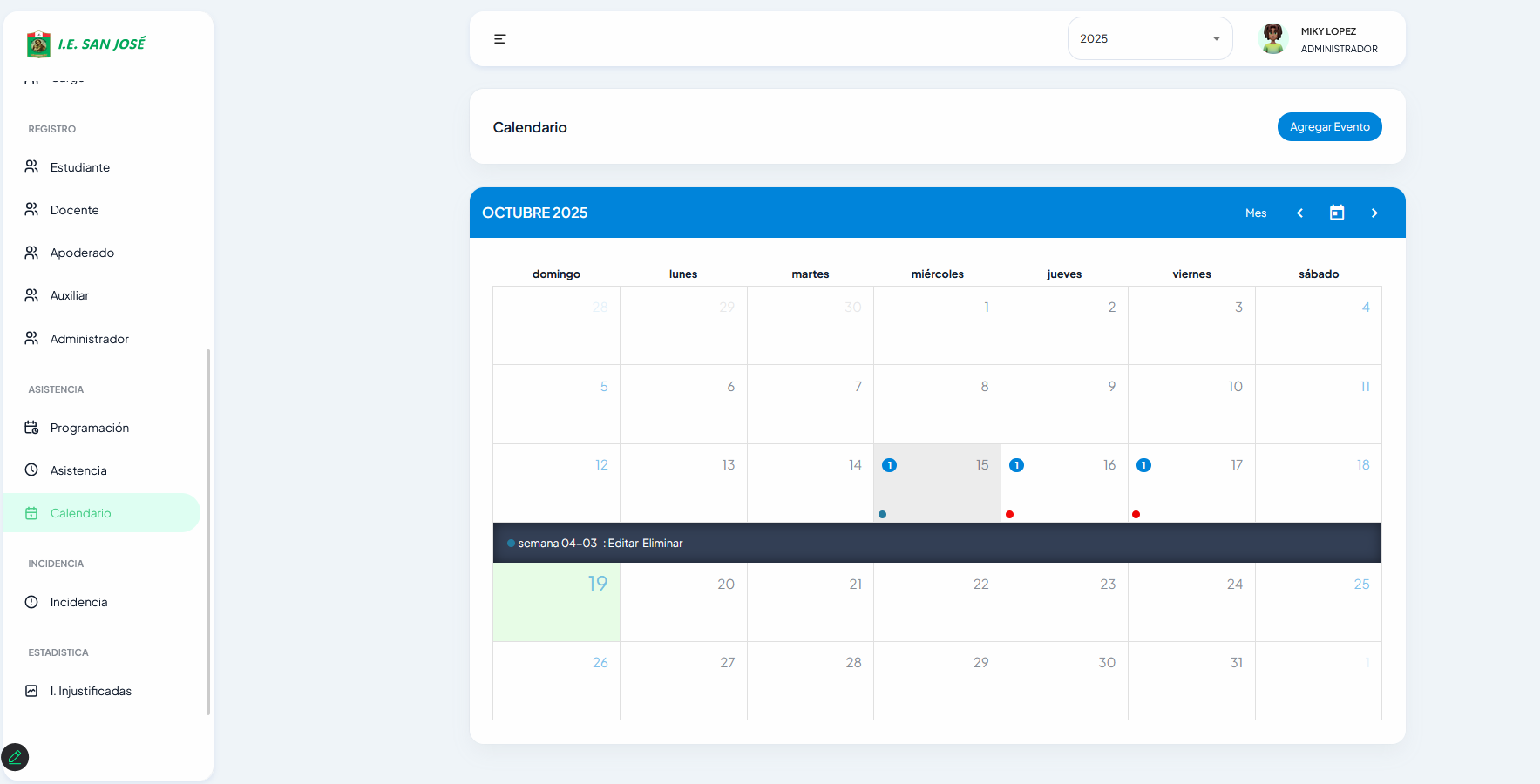1540x784 pixels.
Task: Open I. Injustificadas statistics
Action: (91, 691)
